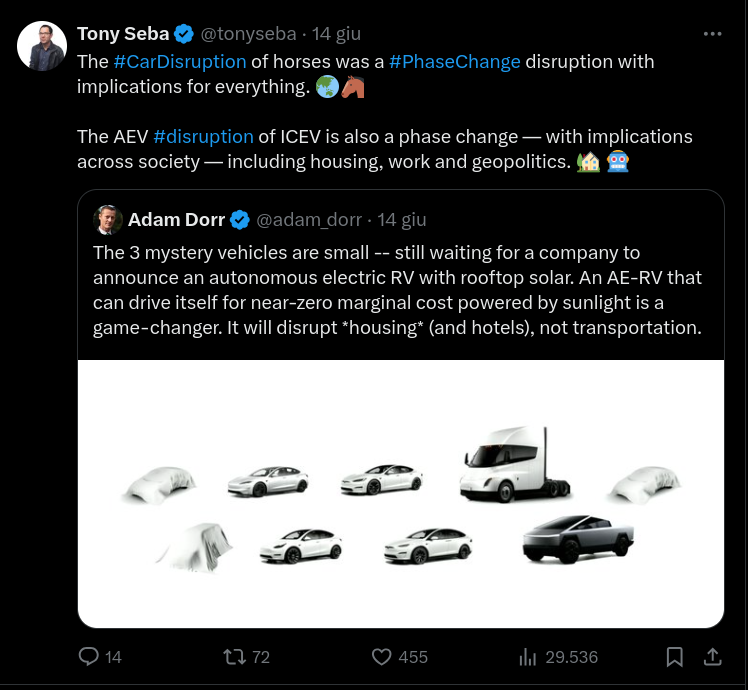Click the Tony Seba display name
Image resolution: width=748 pixels, height=690 pixels.
pyautogui.click(x=123, y=34)
